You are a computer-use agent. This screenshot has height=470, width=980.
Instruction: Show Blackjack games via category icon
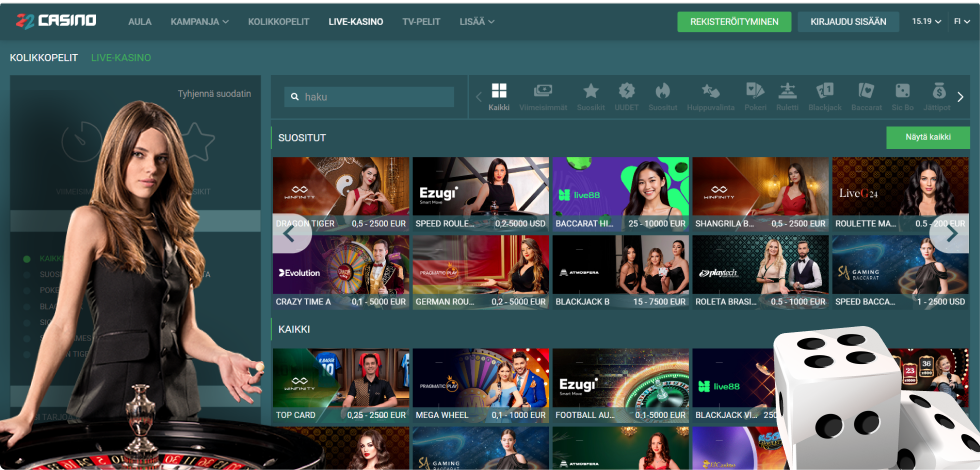(x=825, y=91)
